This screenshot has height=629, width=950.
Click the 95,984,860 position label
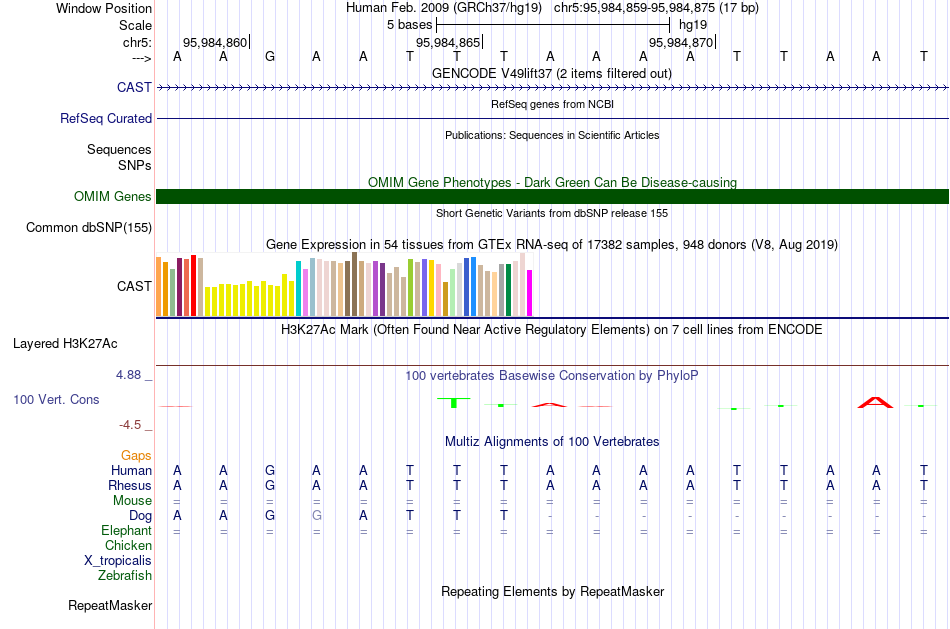215,42
